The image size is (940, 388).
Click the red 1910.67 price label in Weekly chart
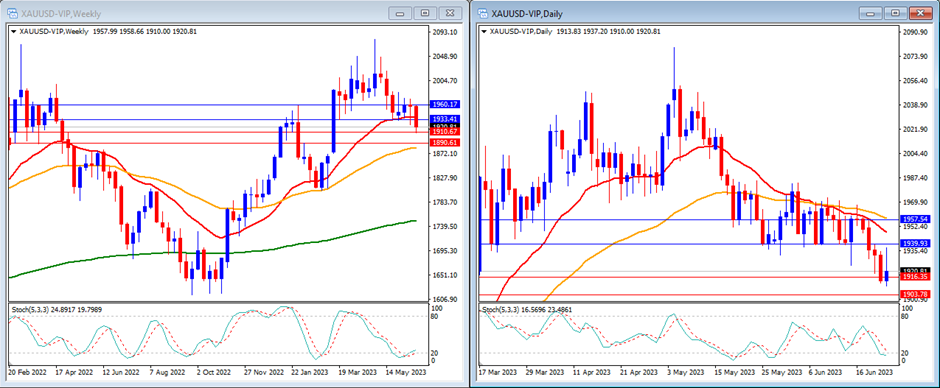pos(444,131)
